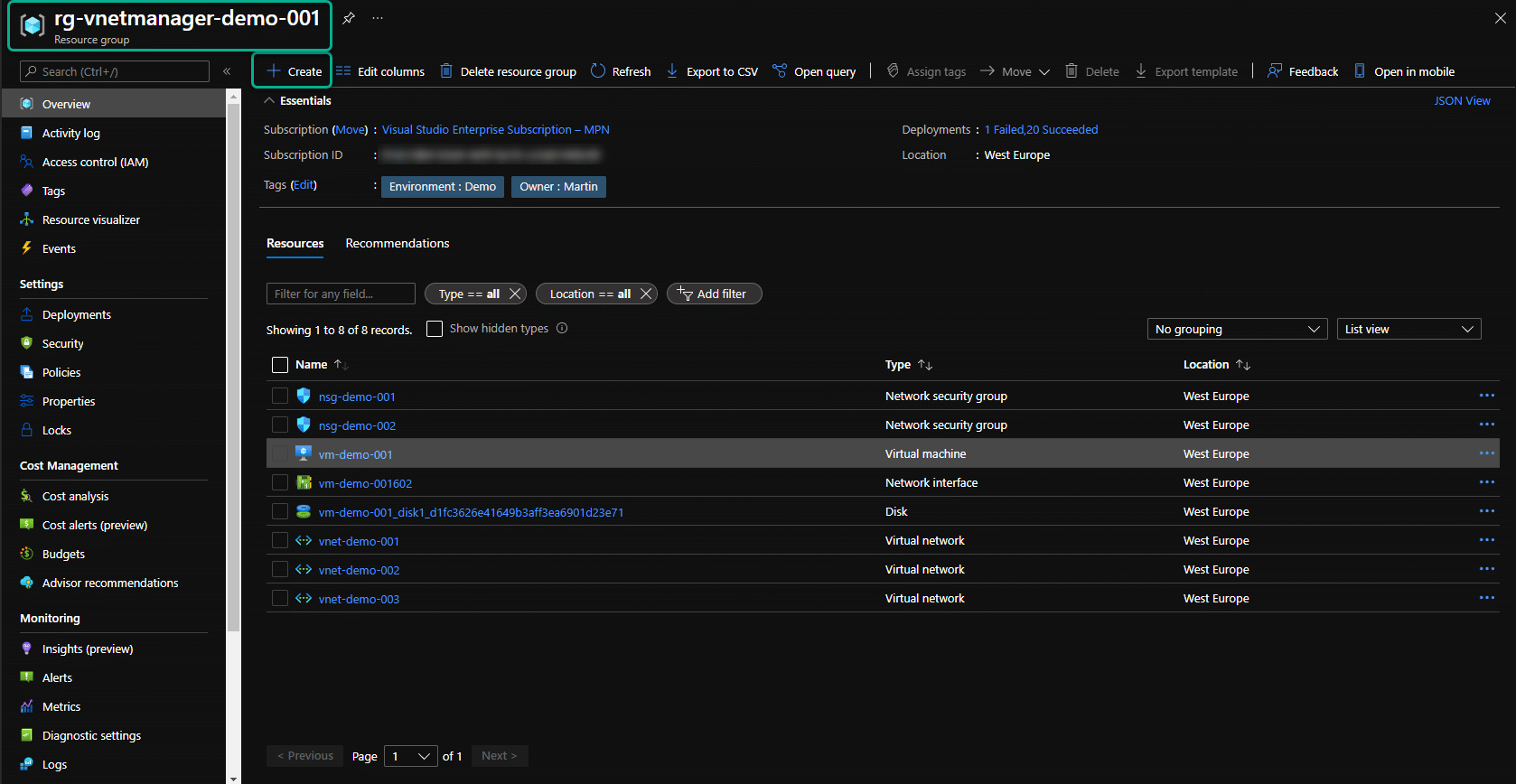
Task: Open the 1 Failed,20 Succeeded deployments link
Action: pyautogui.click(x=1041, y=130)
